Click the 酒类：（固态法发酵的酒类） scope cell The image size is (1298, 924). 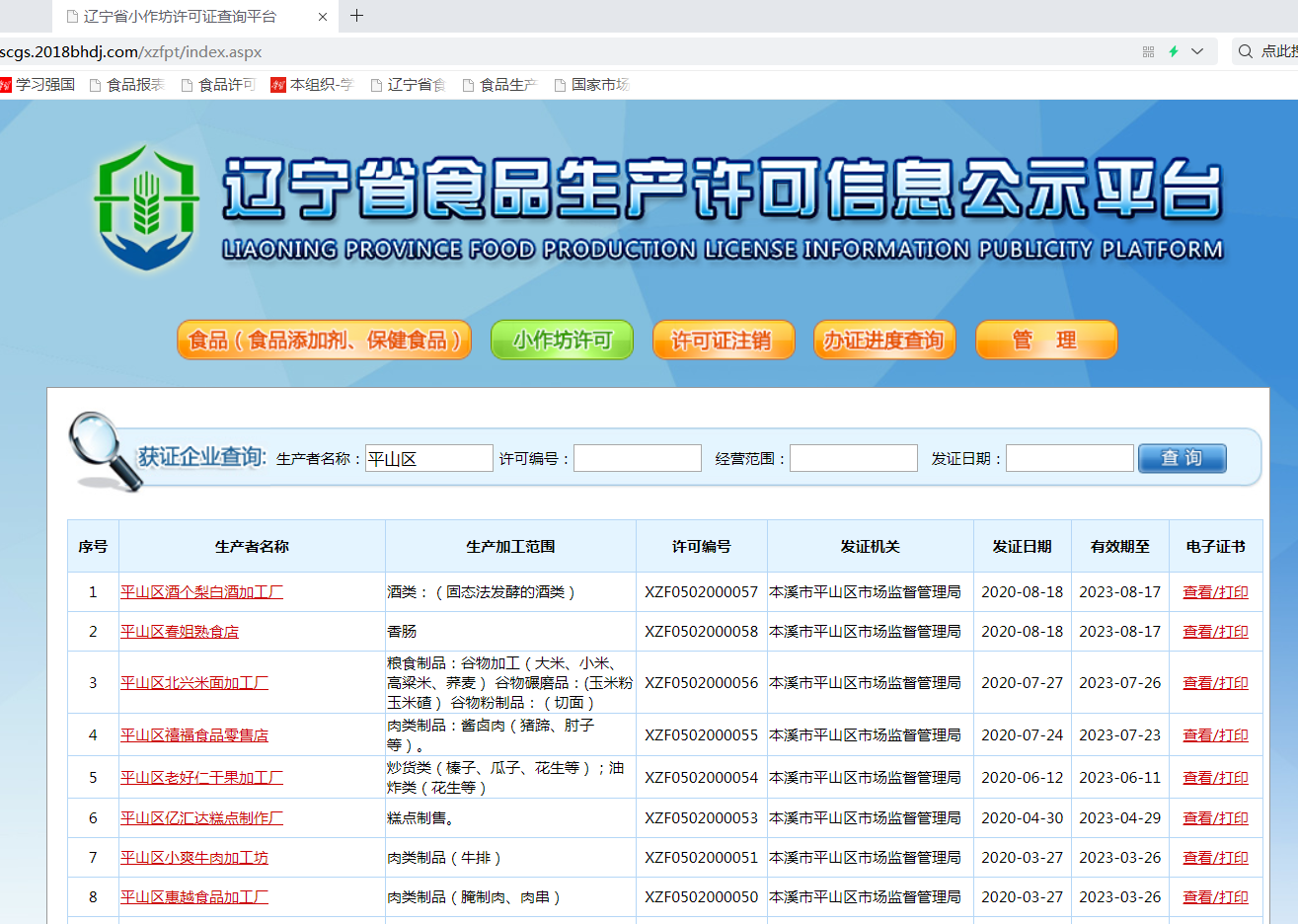coord(510,592)
